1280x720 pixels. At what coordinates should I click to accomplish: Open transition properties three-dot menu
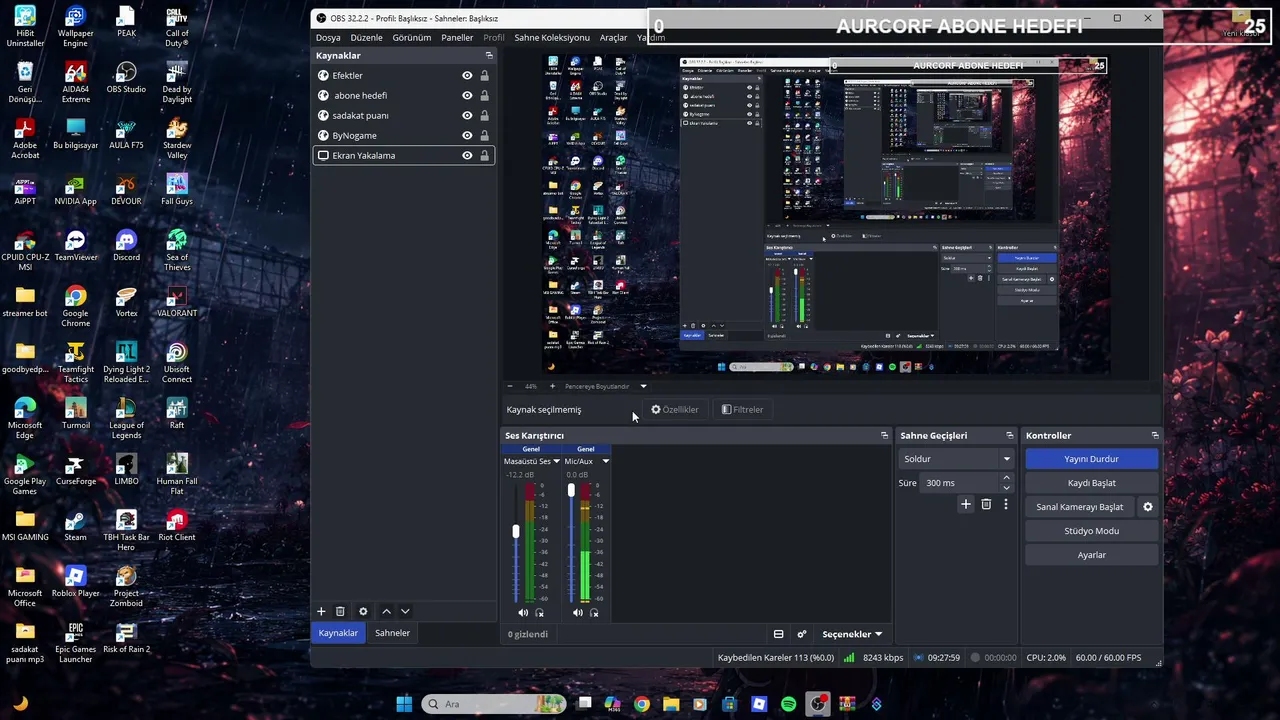click(x=1006, y=505)
